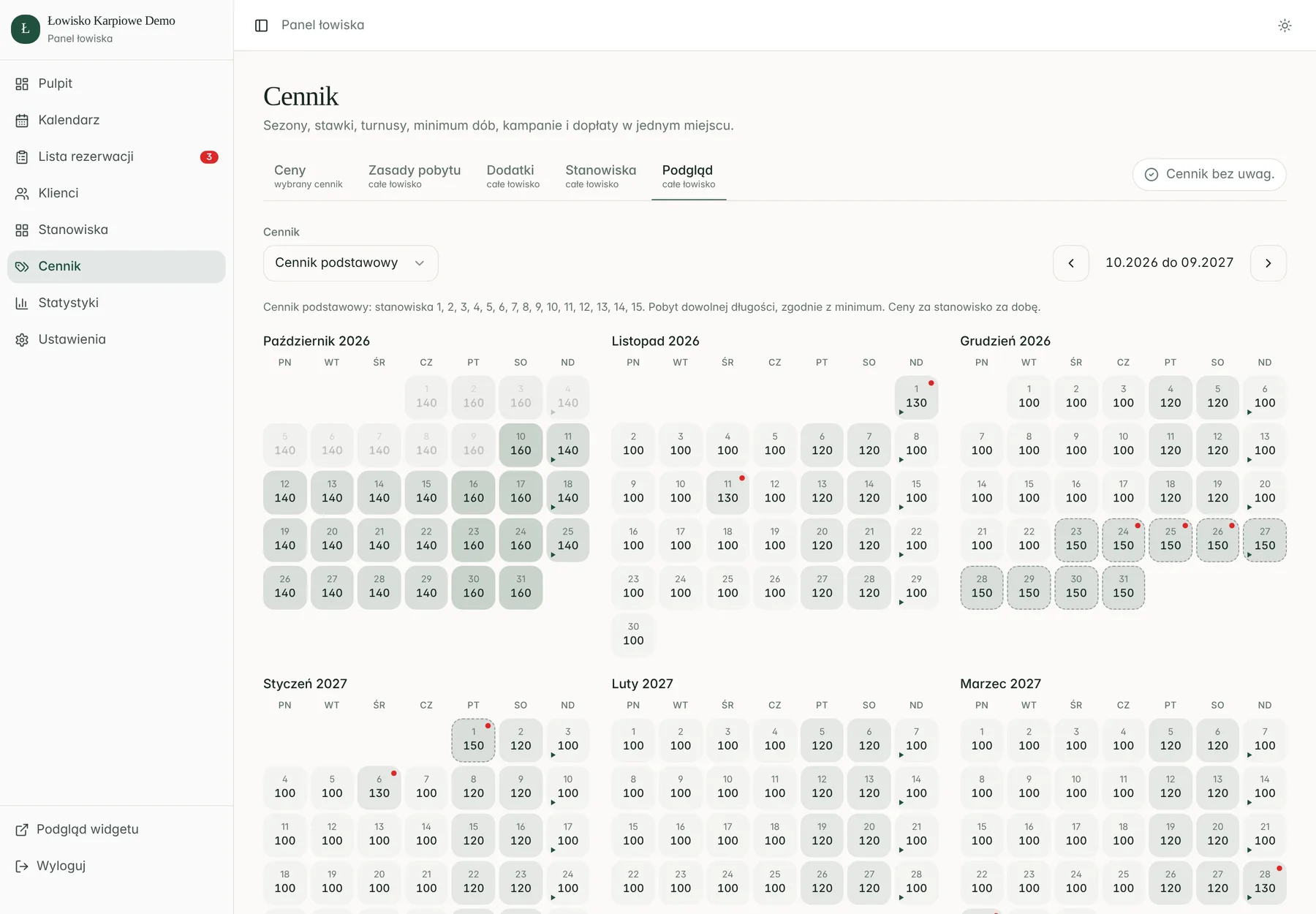1316x914 pixels.
Task: Select the Podgląd tab
Action: coord(689,176)
